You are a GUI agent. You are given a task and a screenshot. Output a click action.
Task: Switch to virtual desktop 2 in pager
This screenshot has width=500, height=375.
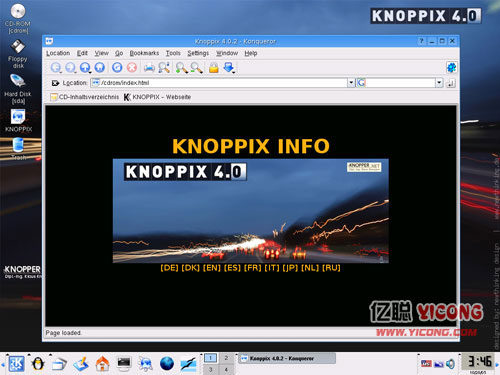click(x=226, y=358)
